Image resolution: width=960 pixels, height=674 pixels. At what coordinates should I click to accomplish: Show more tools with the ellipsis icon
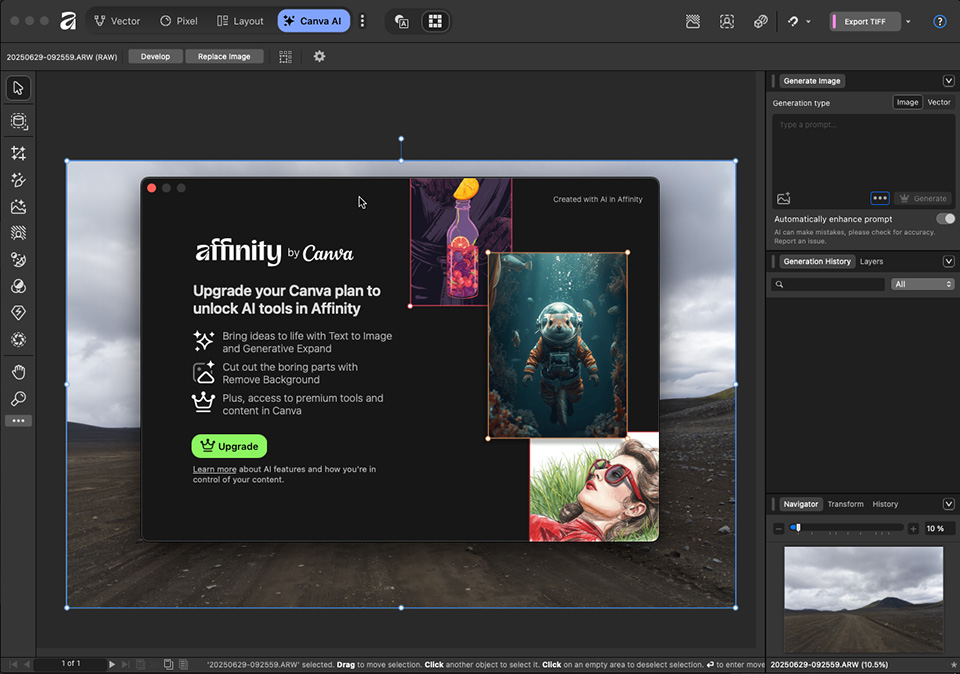click(x=17, y=420)
